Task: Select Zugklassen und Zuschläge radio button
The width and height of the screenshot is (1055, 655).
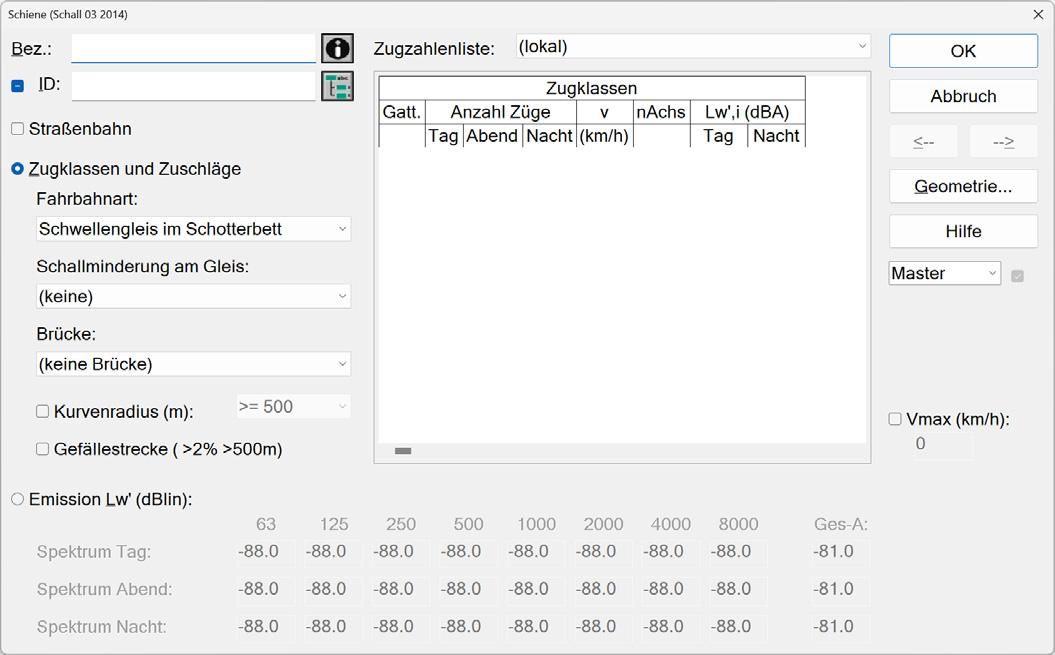Action: [17, 169]
